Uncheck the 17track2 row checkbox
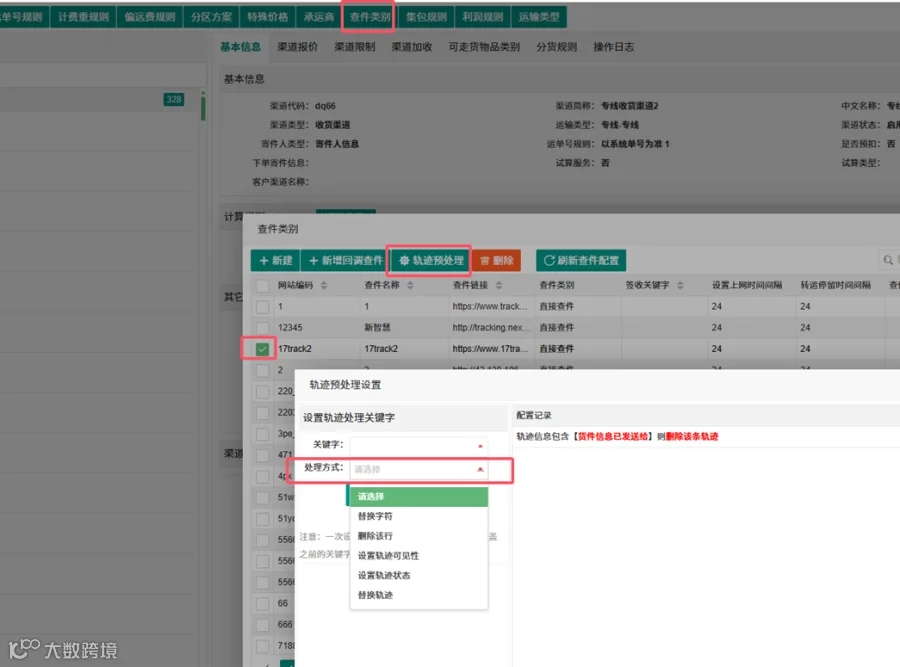Screen dimensions: 900x667 click(262, 349)
